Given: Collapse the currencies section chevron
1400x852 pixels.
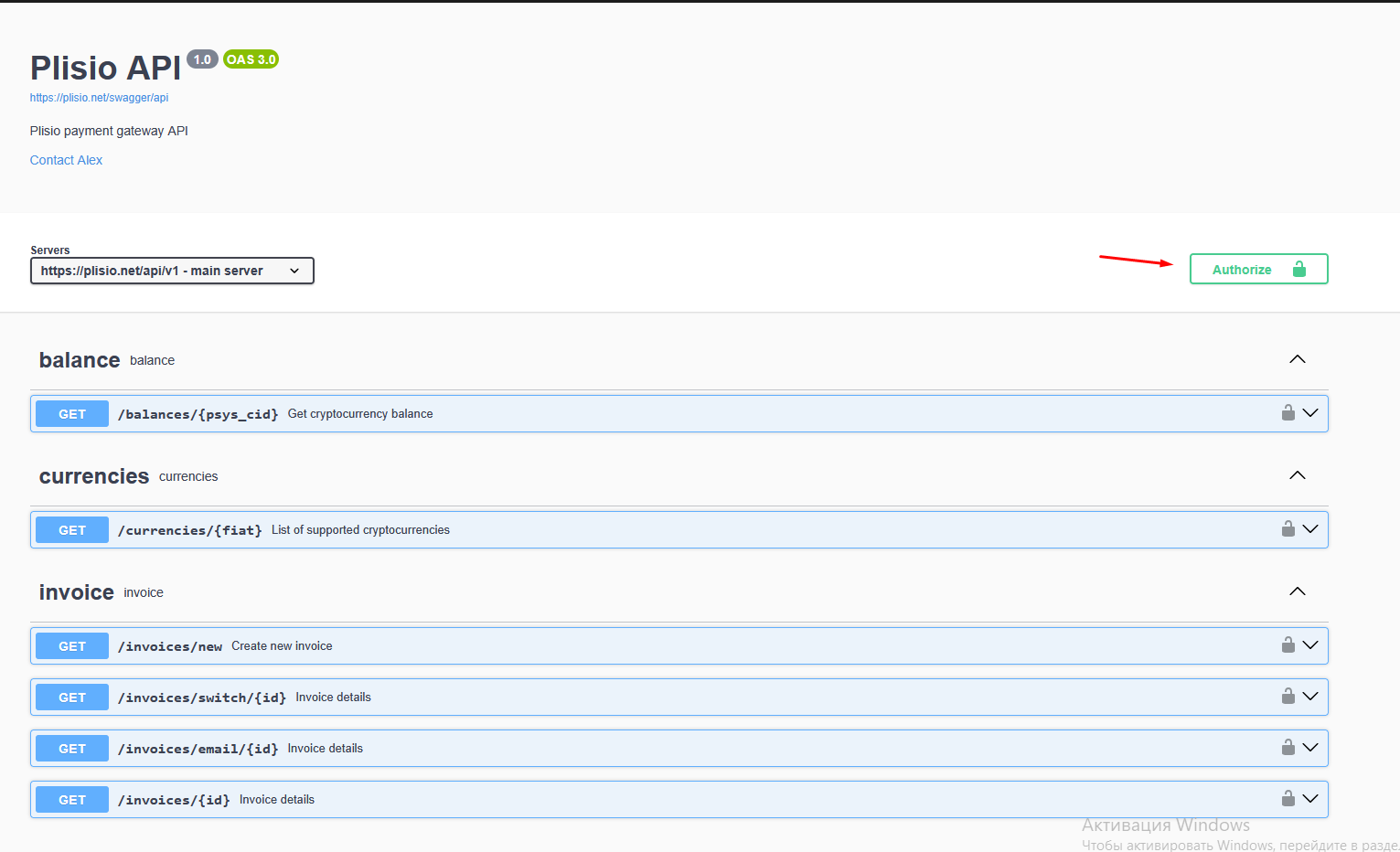Looking at the screenshot, I should point(1298,475).
